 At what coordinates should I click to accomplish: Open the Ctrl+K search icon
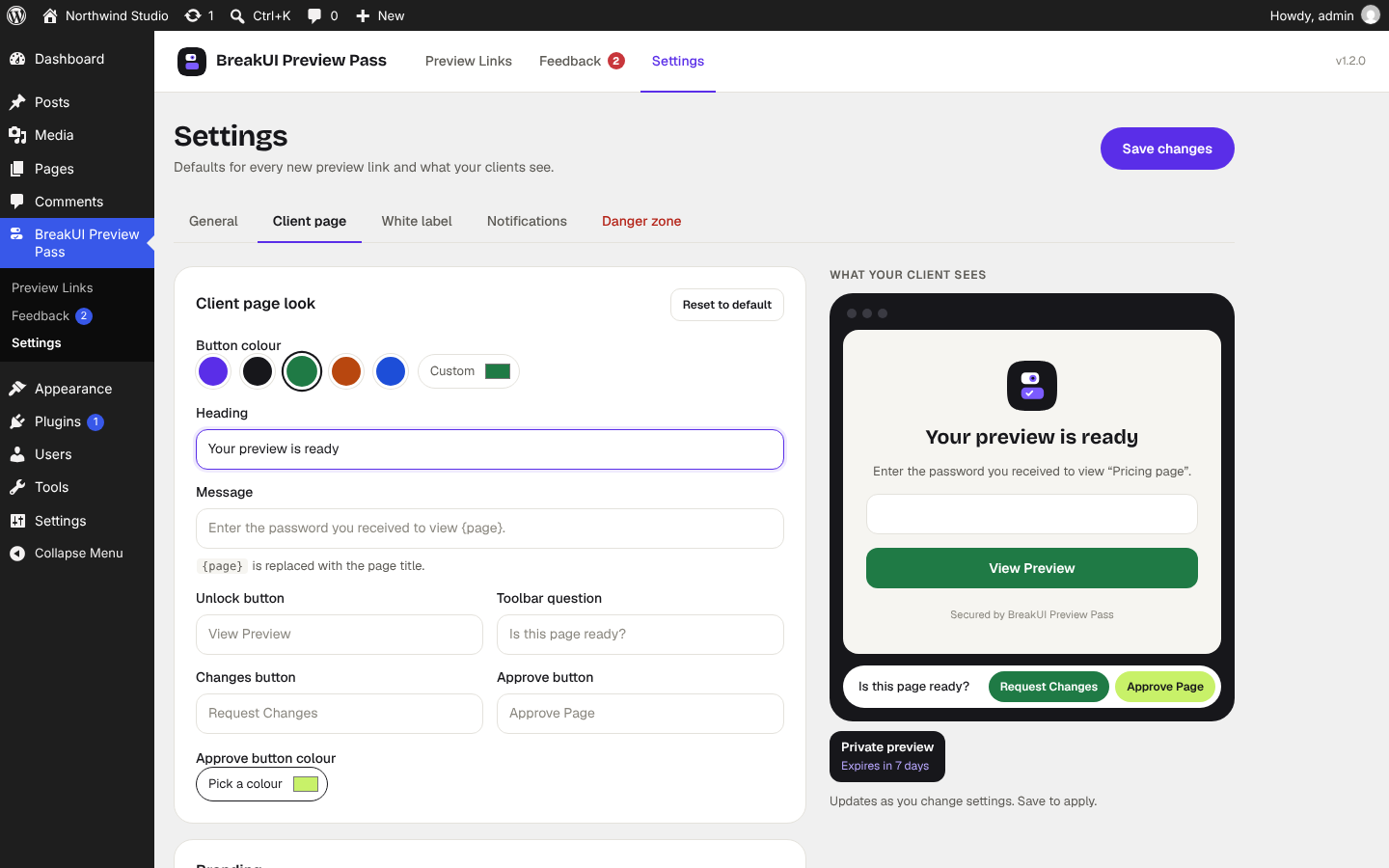point(237,15)
